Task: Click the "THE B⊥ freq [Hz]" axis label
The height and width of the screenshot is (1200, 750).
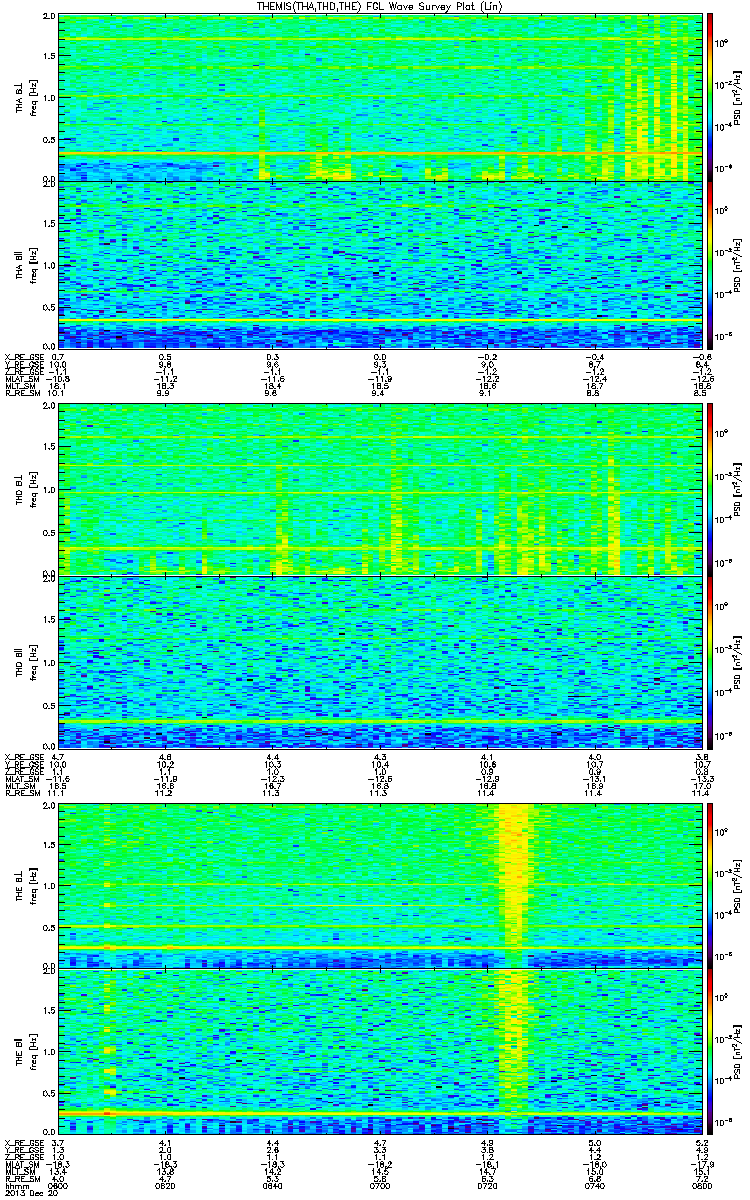Action: [26, 886]
